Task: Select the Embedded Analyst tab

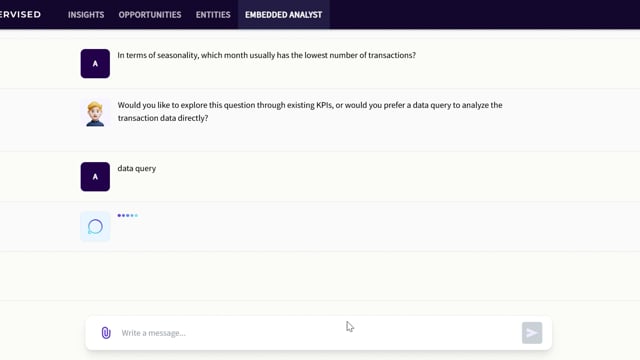Action: click(x=283, y=15)
